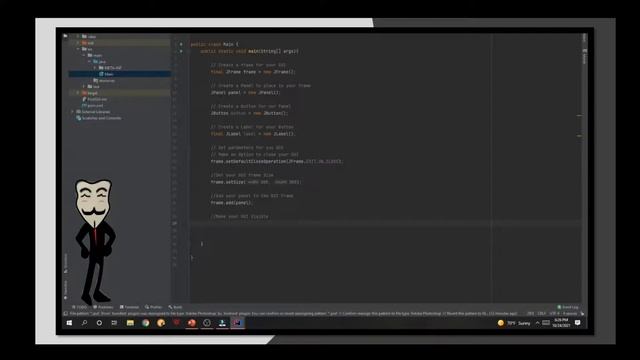
Task: Select Main in the project tree
Action: pyautogui.click(x=109, y=74)
